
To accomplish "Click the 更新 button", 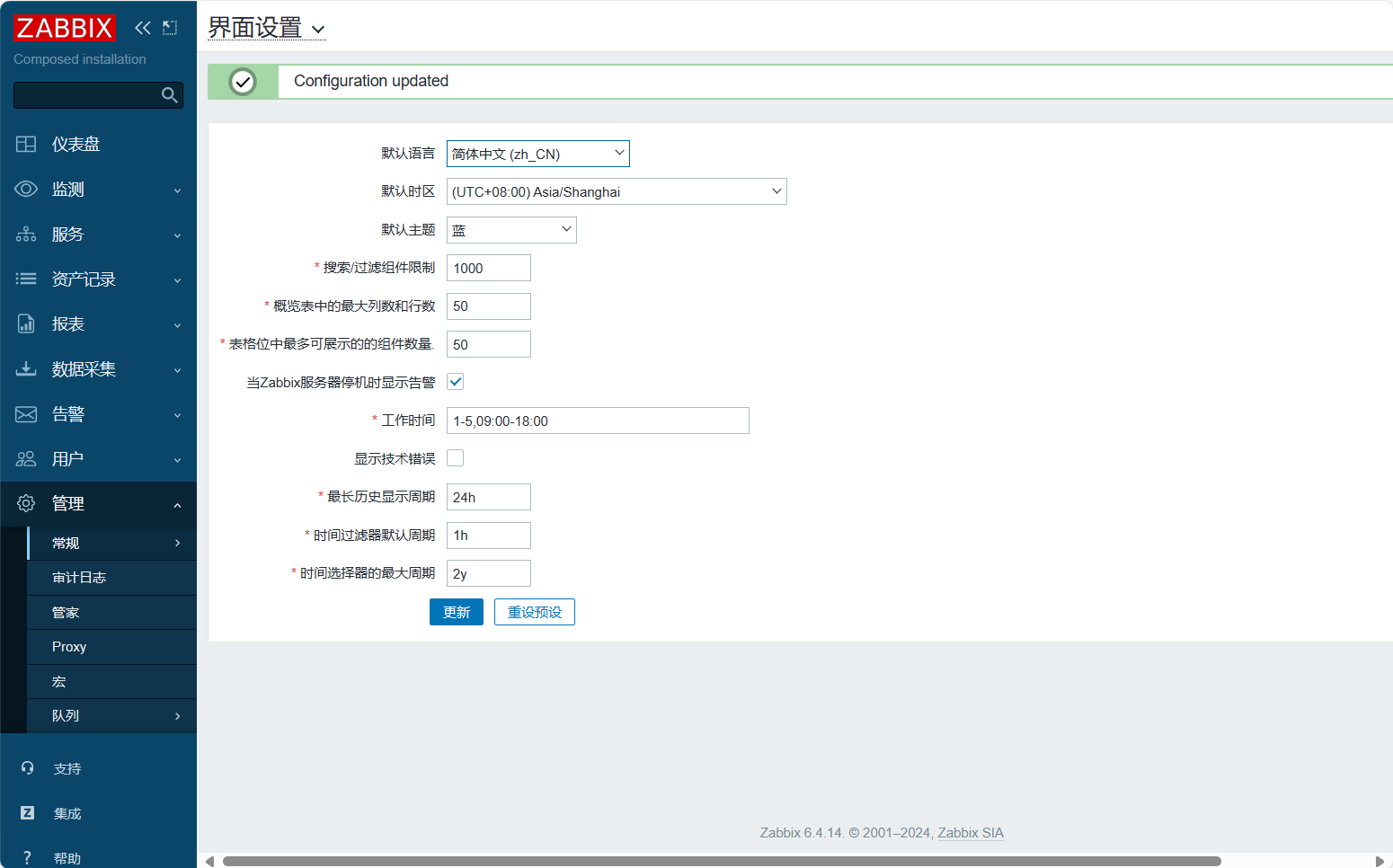I will pyautogui.click(x=457, y=612).
